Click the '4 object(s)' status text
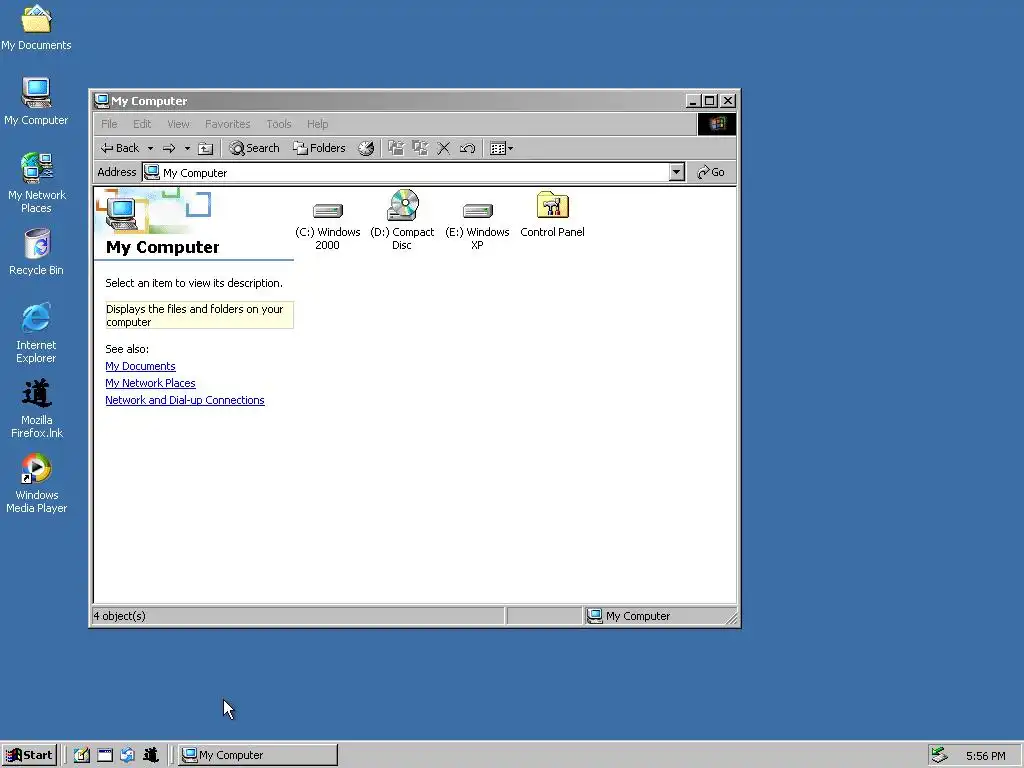Screen dimensions: 1024x768 tap(120, 616)
